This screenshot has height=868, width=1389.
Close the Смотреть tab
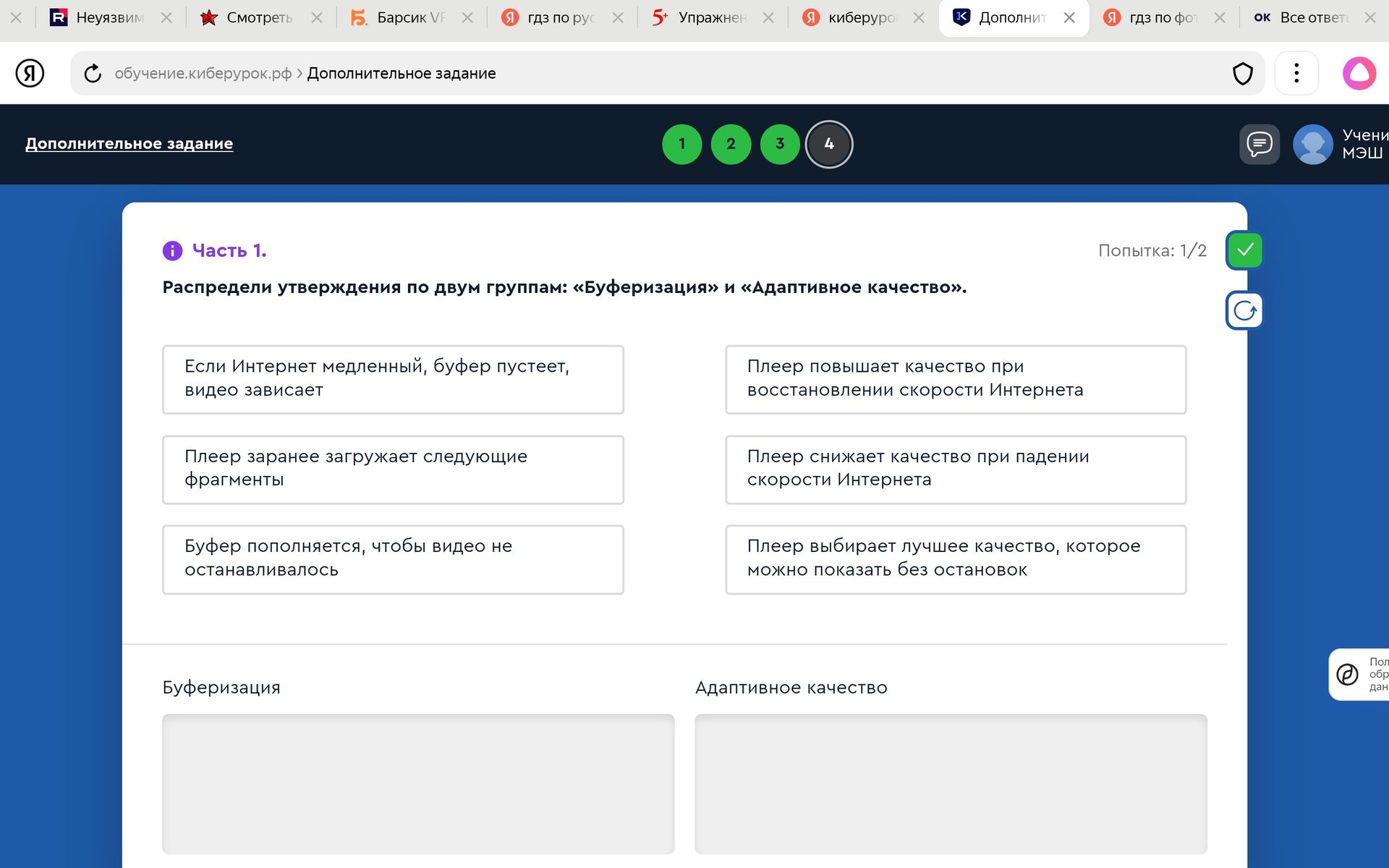(317, 17)
